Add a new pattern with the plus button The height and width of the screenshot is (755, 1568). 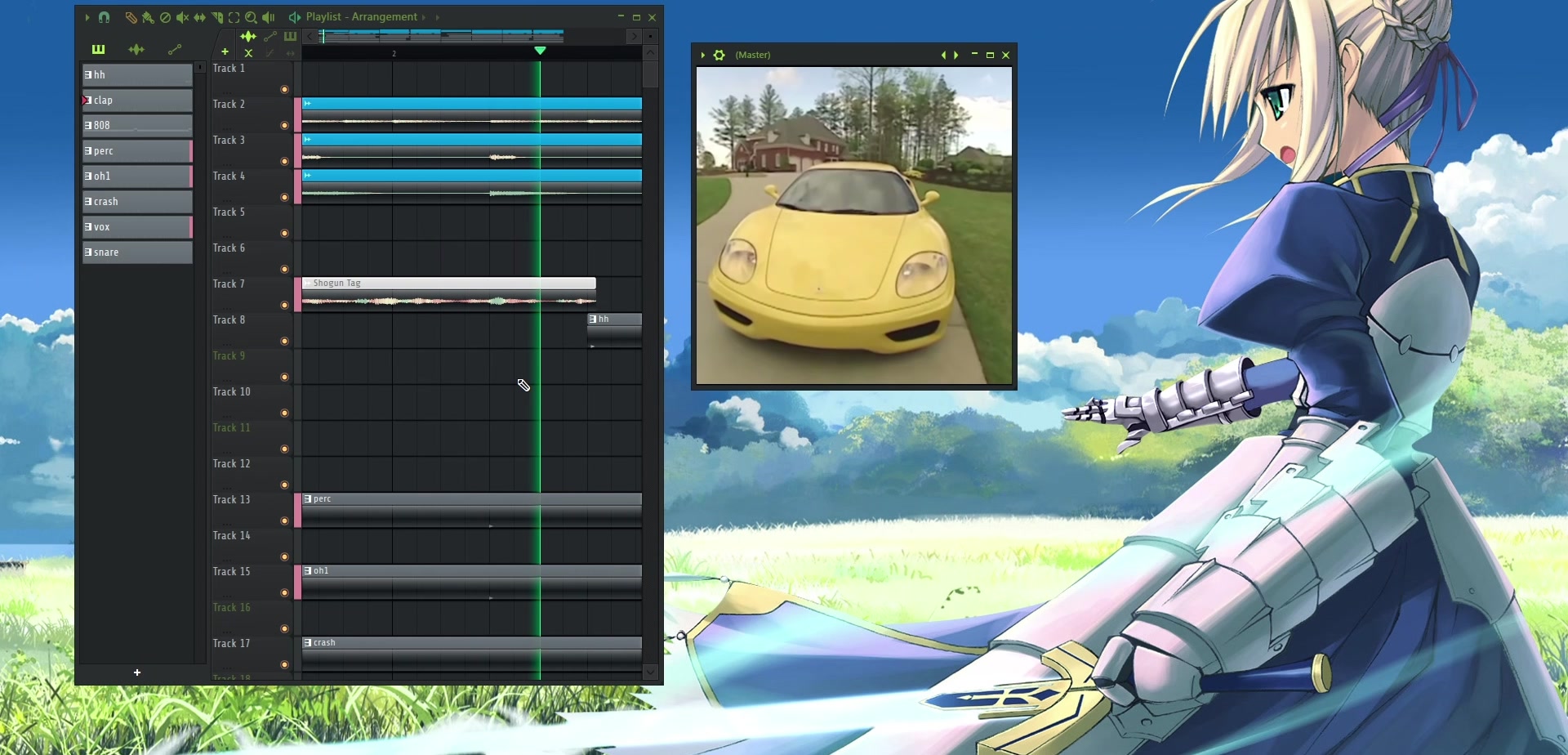137,672
